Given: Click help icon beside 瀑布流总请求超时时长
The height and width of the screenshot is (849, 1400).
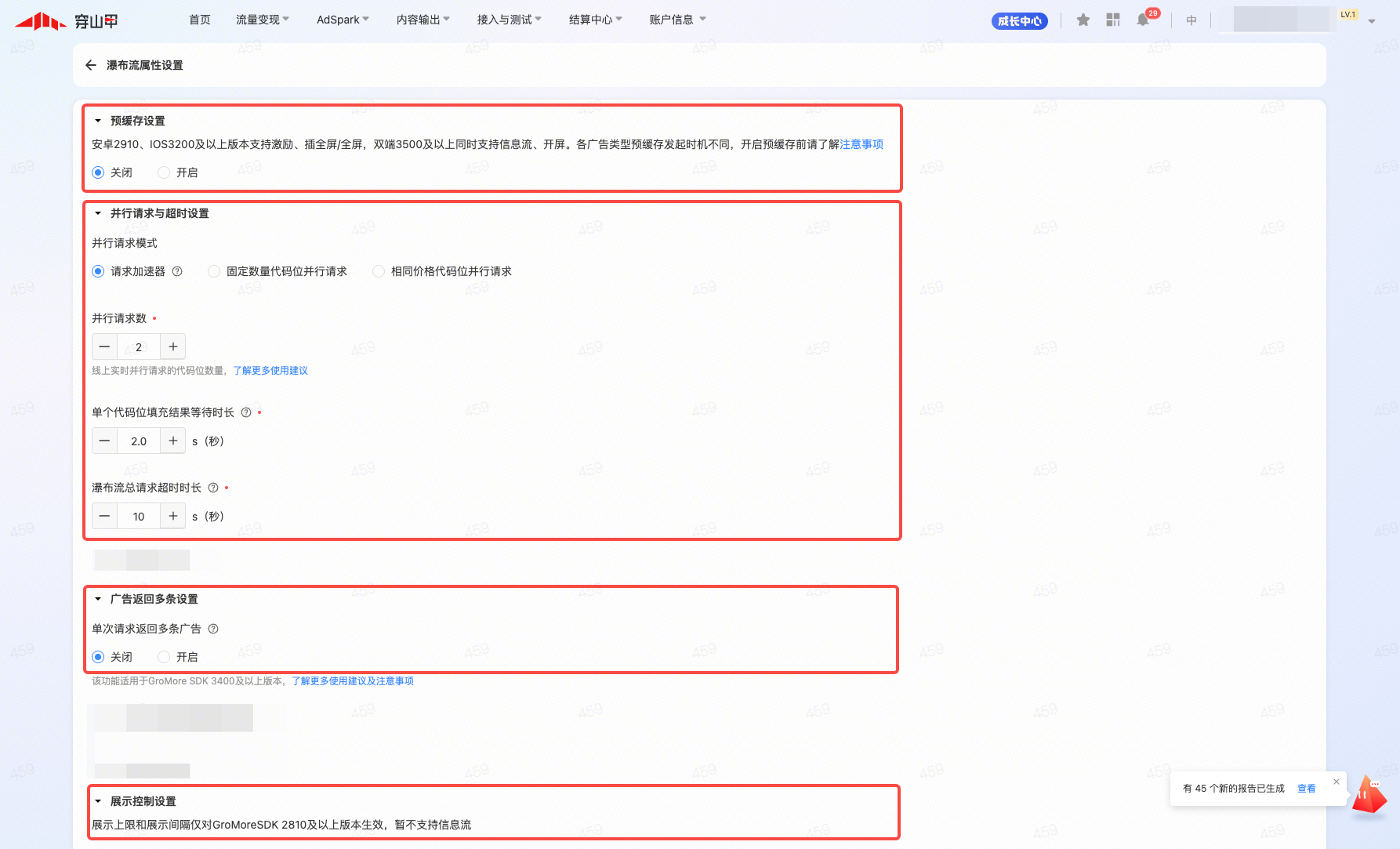Looking at the screenshot, I should tap(213, 488).
